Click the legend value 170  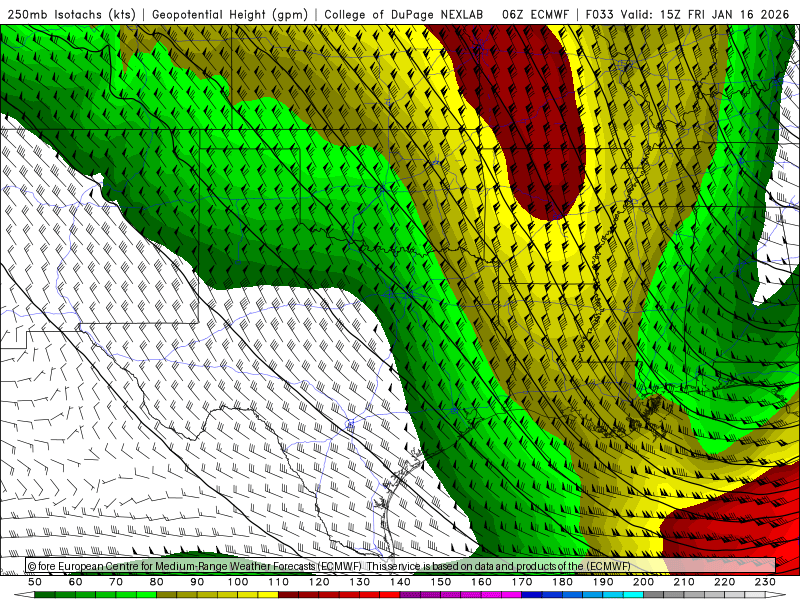coord(521,582)
